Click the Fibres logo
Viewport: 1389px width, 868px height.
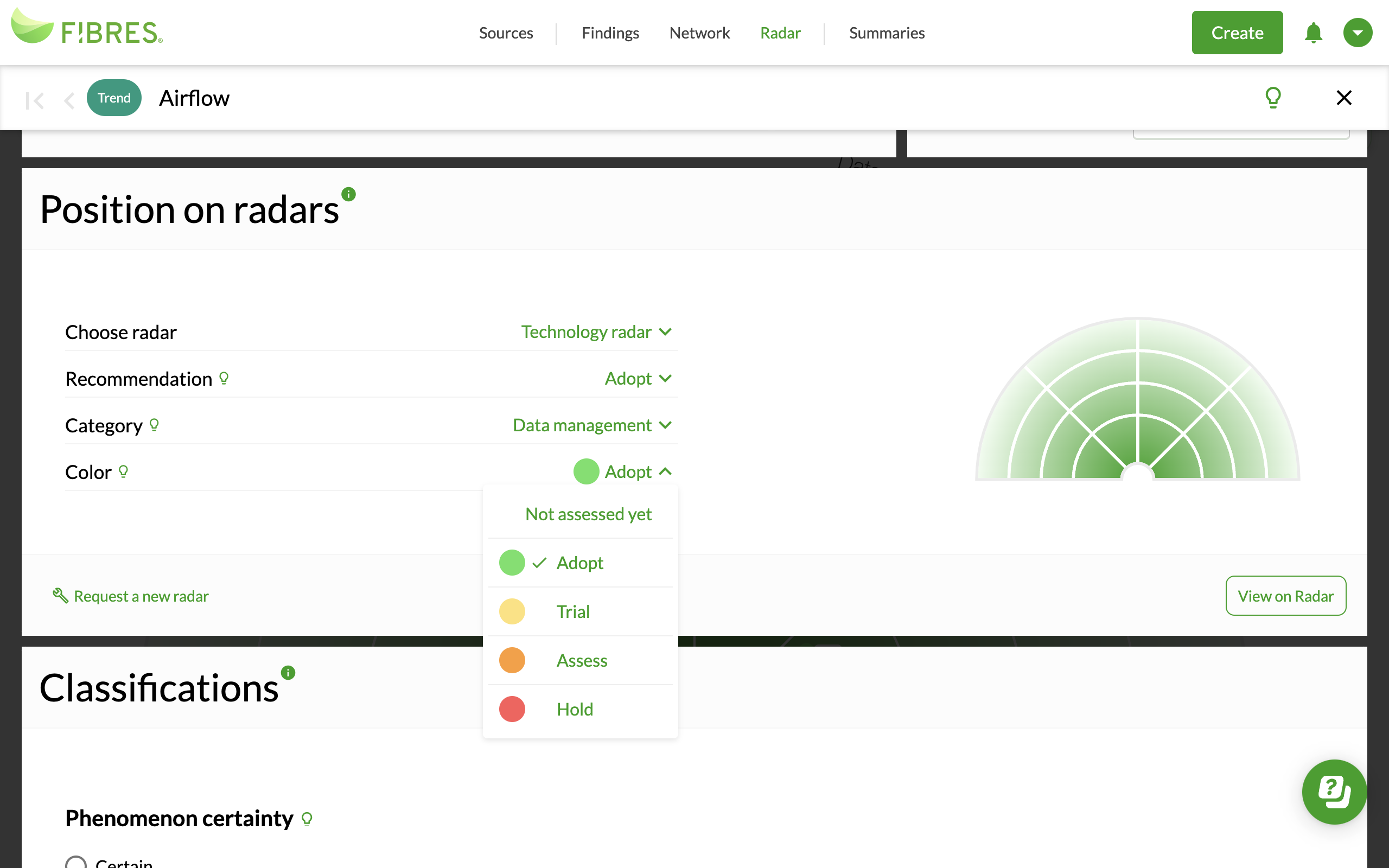pyautogui.click(x=87, y=27)
